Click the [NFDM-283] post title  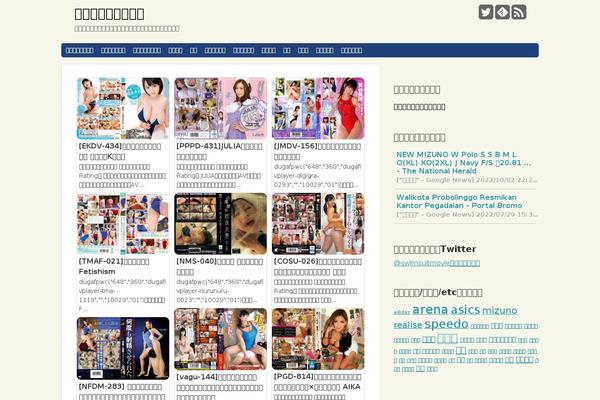click(x=122, y=391)
